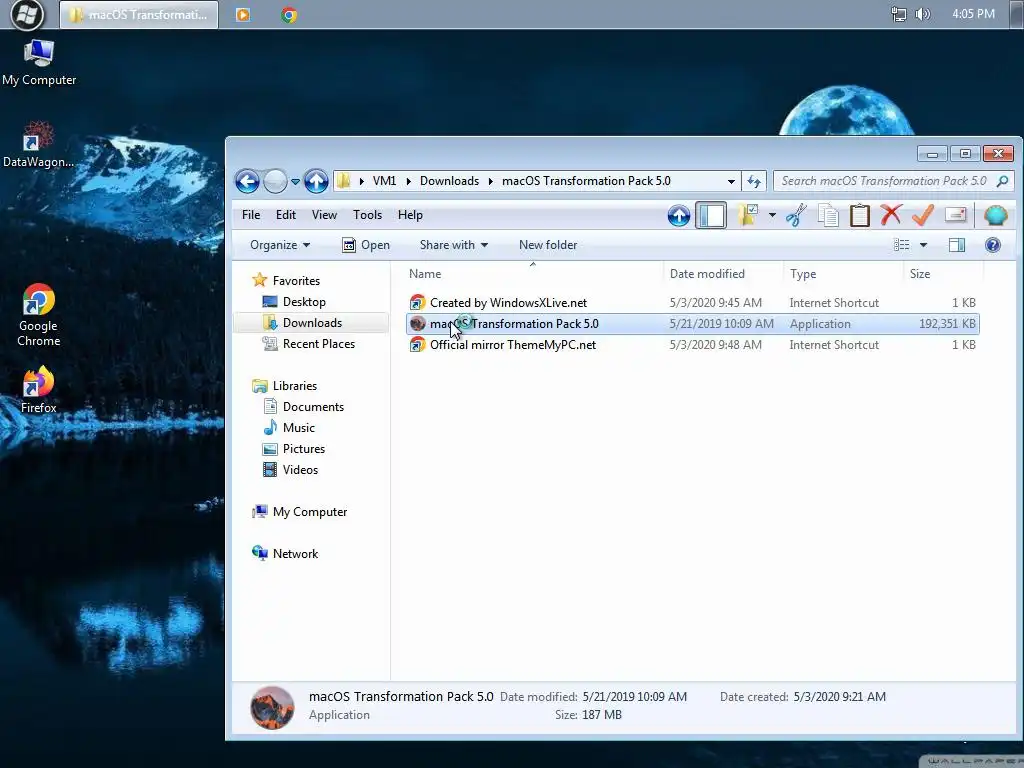Open the Music library
The width and height of the screenshot is (1024, 768).
[x=289, y=428]
